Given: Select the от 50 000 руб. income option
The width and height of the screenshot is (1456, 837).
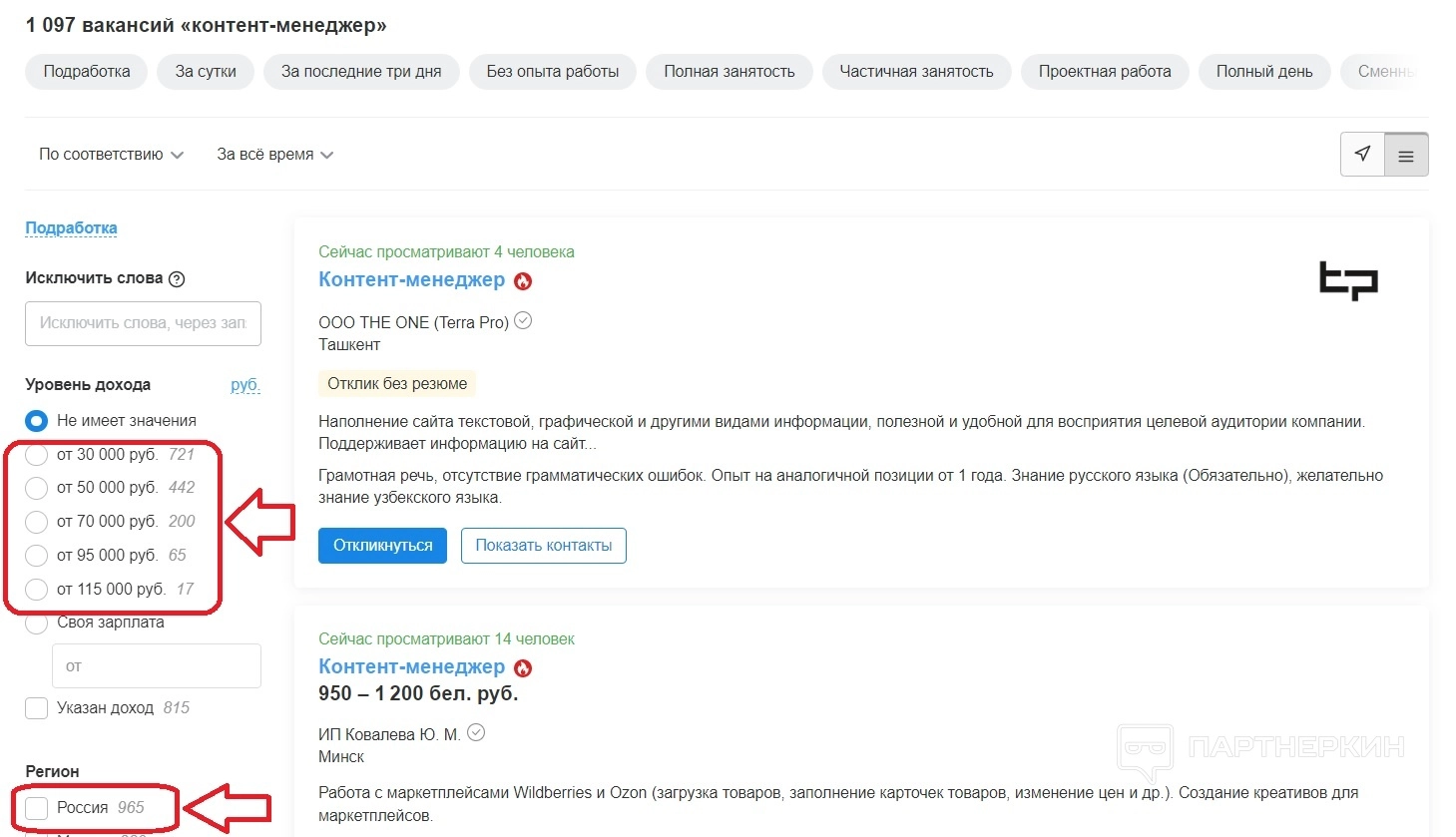Looking at the screenshot, I should [37, 488].
